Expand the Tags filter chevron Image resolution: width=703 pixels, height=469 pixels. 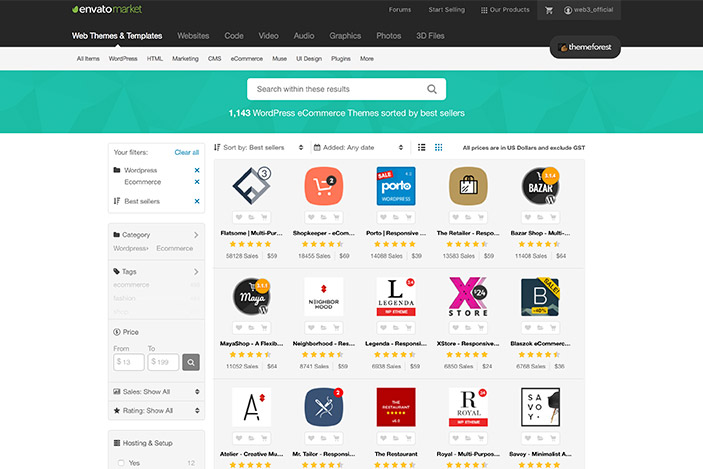196,272
